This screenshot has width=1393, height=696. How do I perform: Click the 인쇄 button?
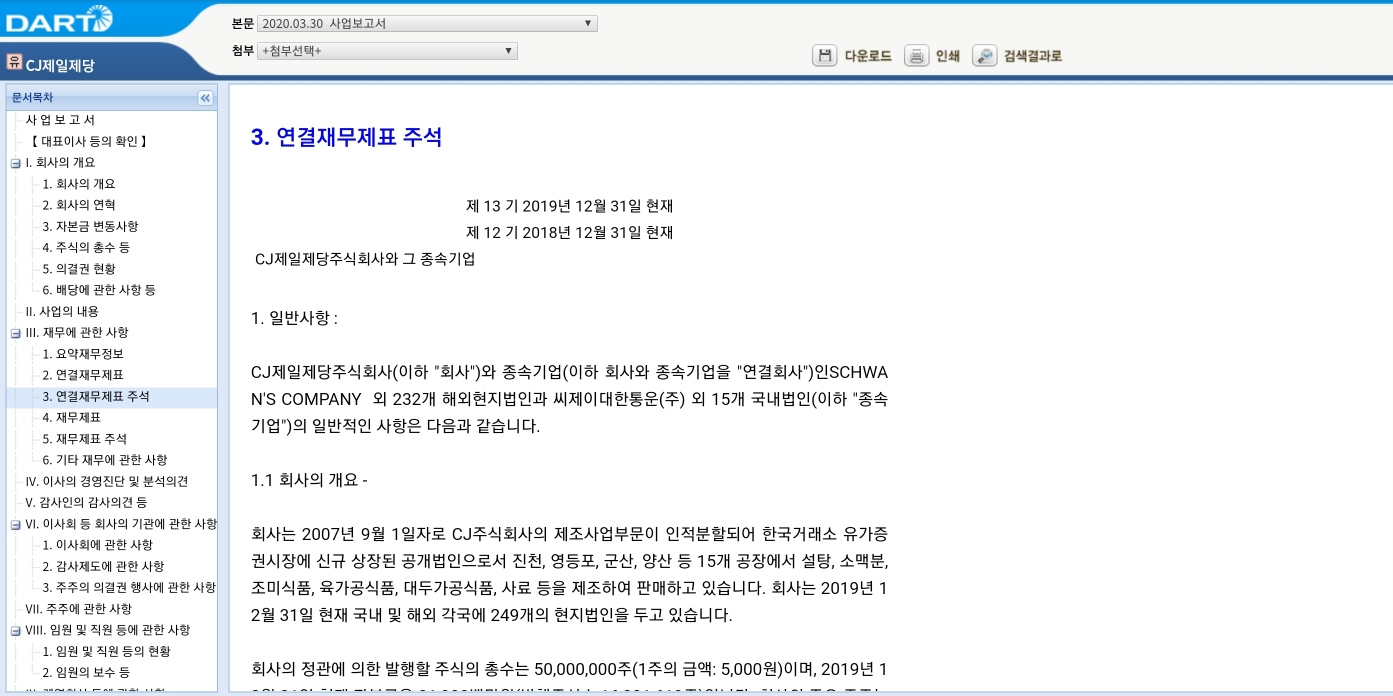click(948, 56)
